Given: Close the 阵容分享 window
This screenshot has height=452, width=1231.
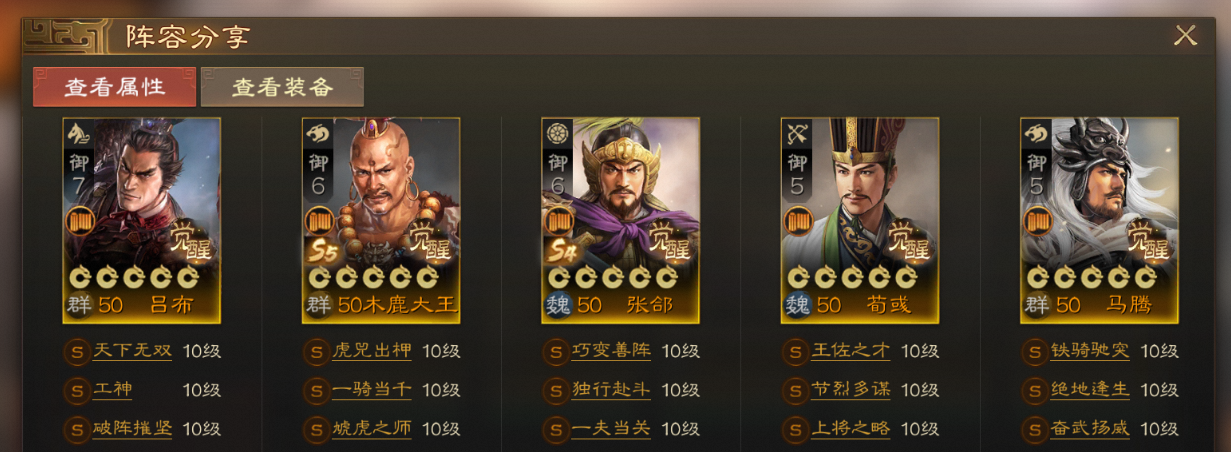Looking at the screenshot, I should pyautogui.click(x=1185, y=35).
